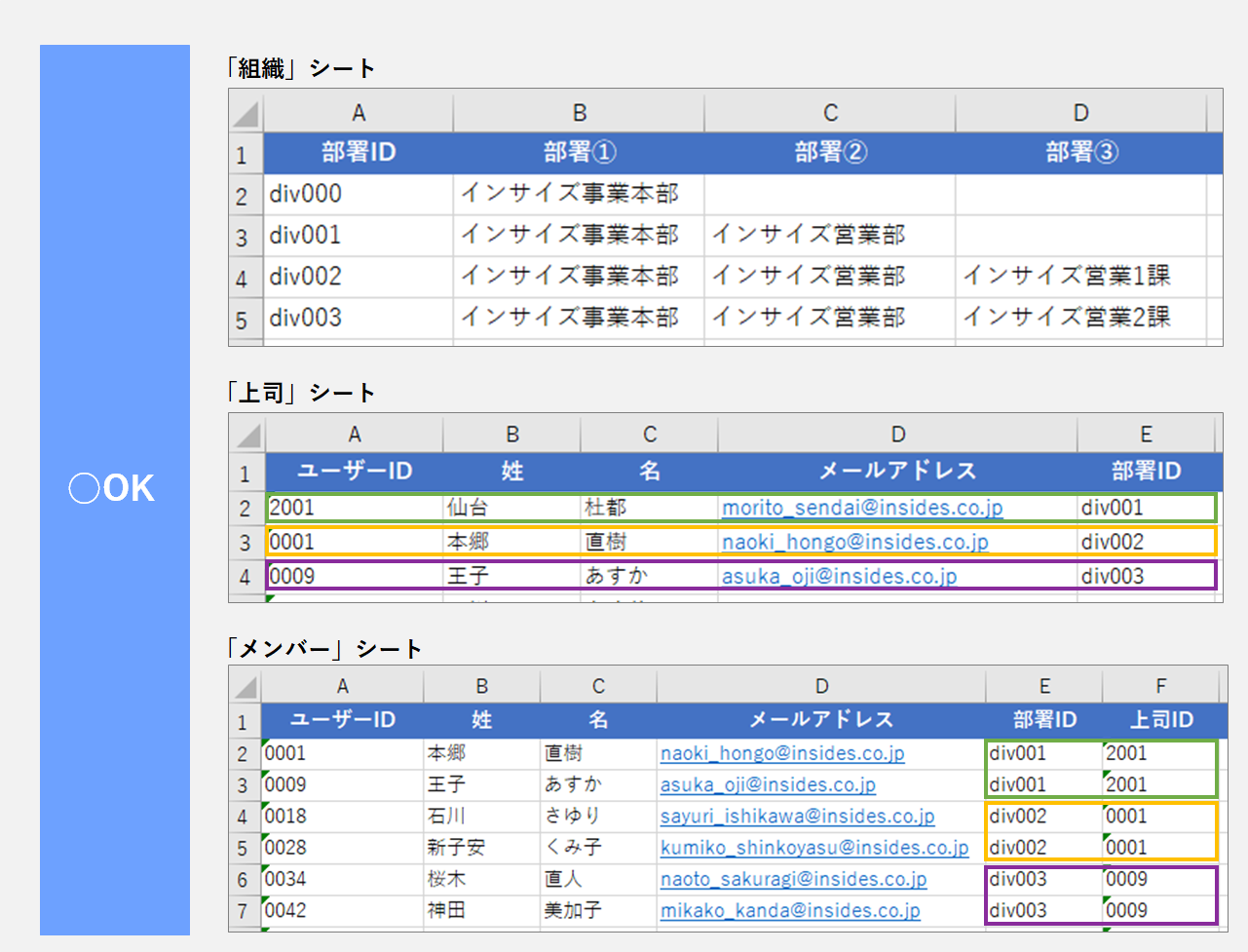The width and height of the screenshot is (1248, 952).
Task: Select 王子 cell in 上司 sheet
Action: click(512, 576)
